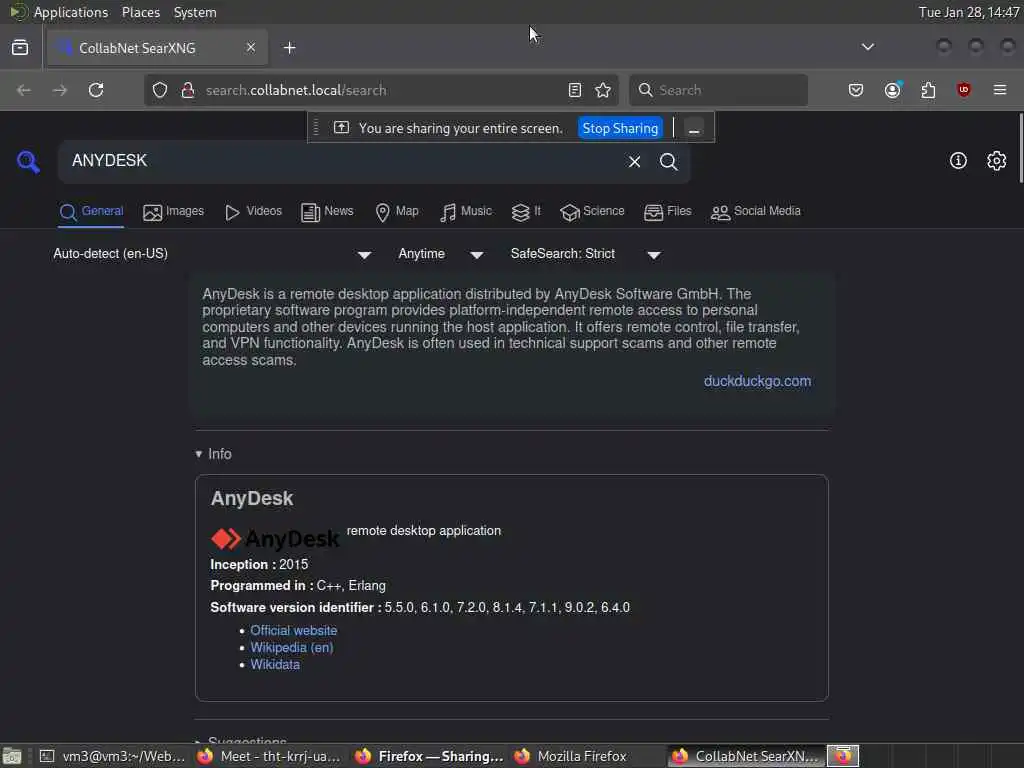This screenshot has width=1024, height=768.
Task: Switch to the Science category
Action: click(592, 212)
